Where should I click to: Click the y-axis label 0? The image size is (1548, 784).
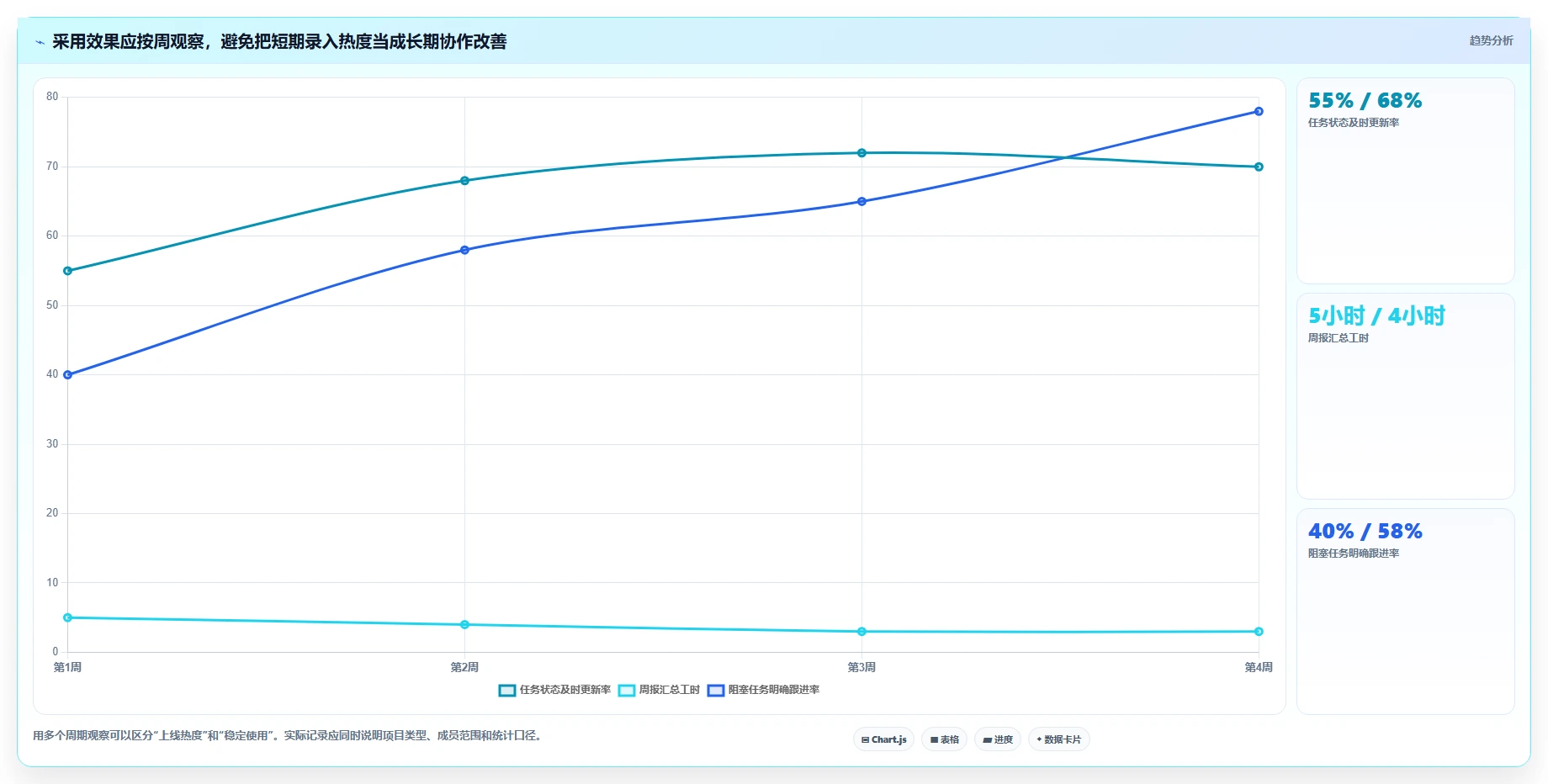click(56, 652)
